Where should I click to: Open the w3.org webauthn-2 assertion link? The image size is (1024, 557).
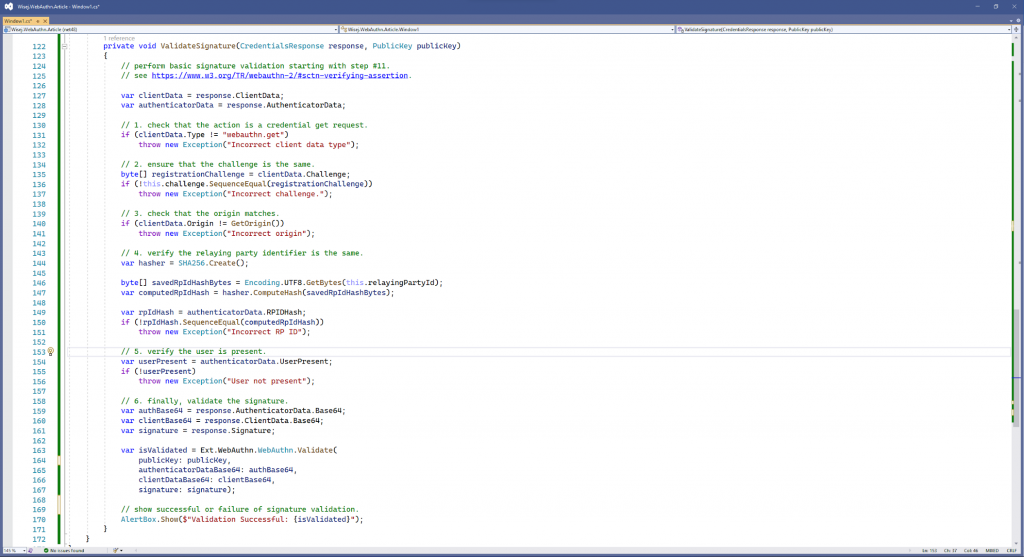point(280,76)
